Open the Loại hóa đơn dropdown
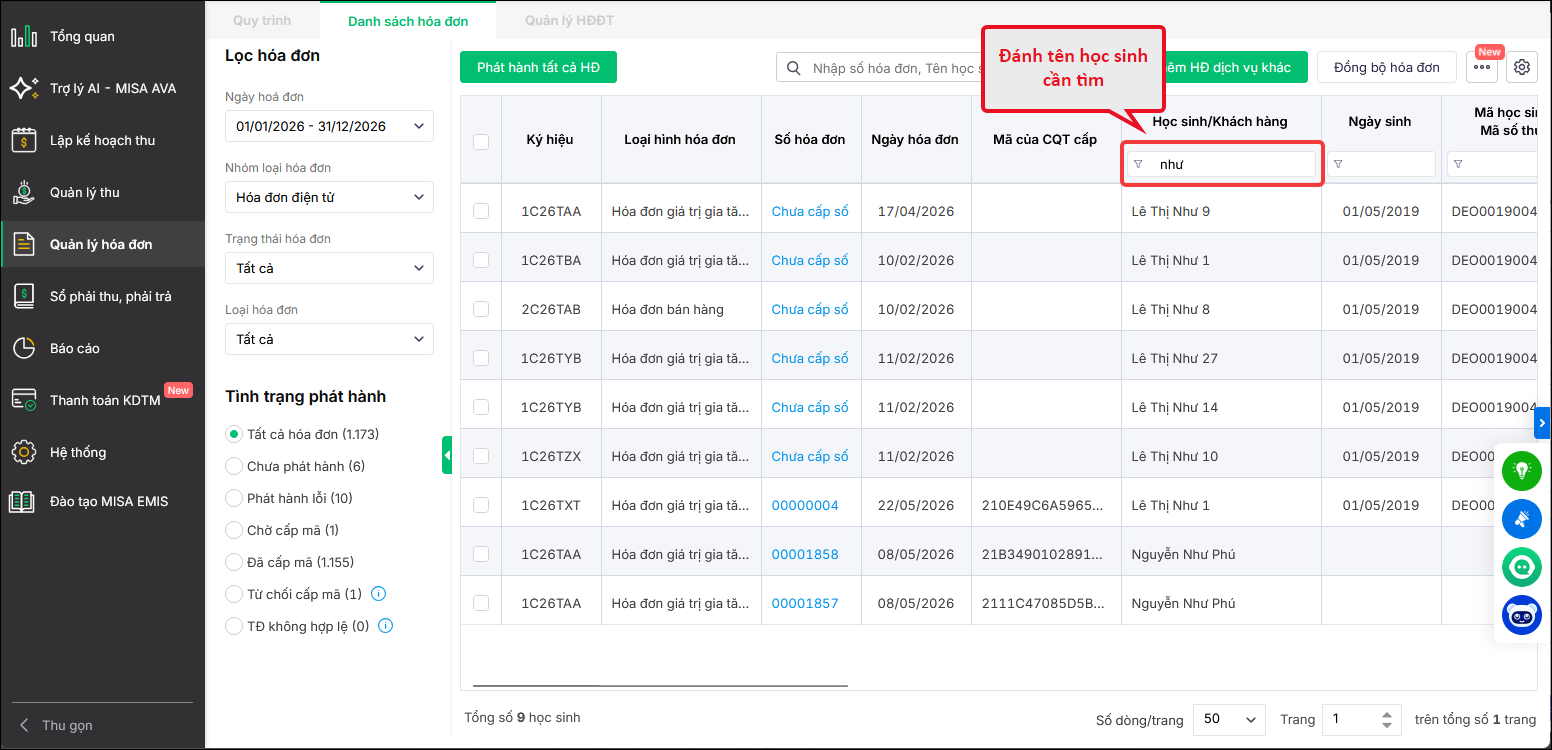Viewport: 1552px width, 750px height. click(x=329, y=339)
